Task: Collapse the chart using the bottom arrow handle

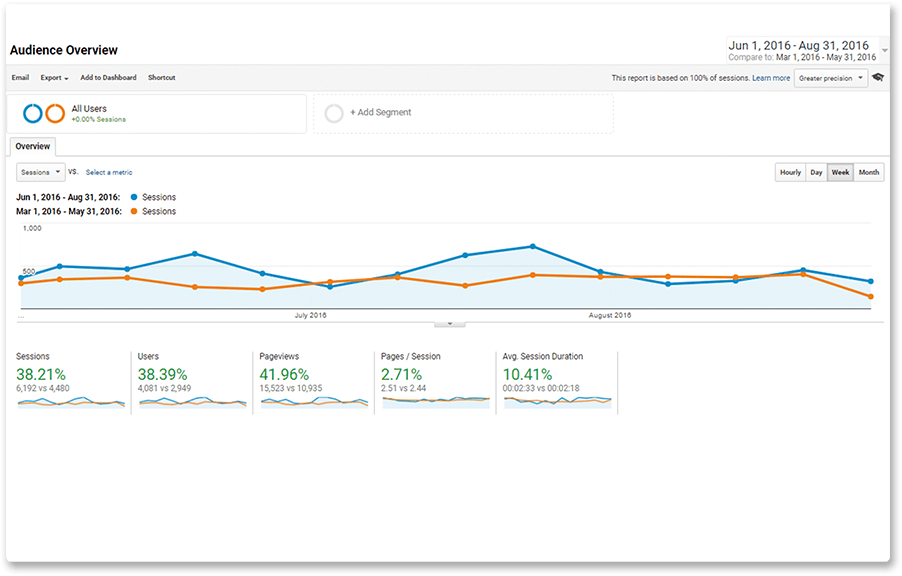Action: pyautogui.click(x=450, y=323)
